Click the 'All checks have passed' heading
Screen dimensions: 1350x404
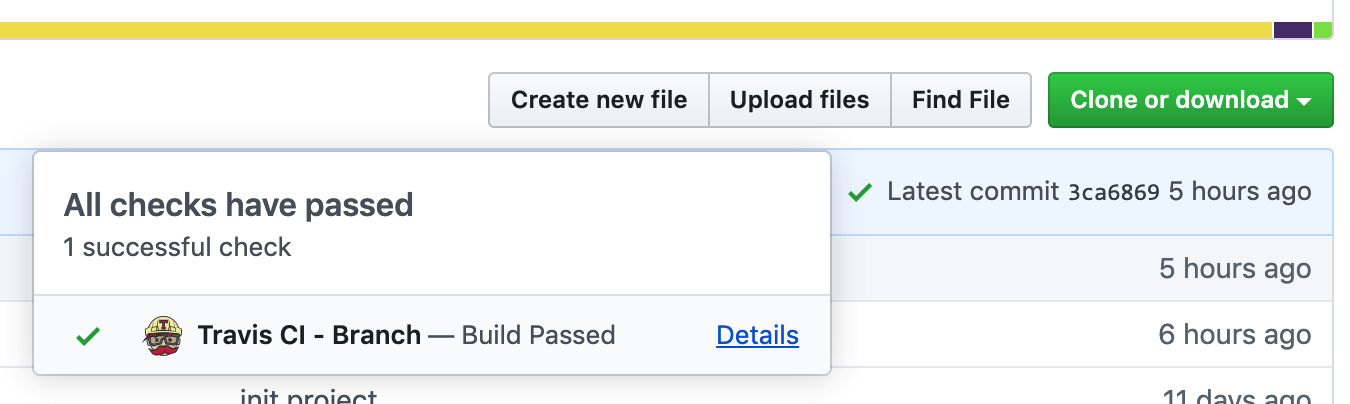coord(238,205)
